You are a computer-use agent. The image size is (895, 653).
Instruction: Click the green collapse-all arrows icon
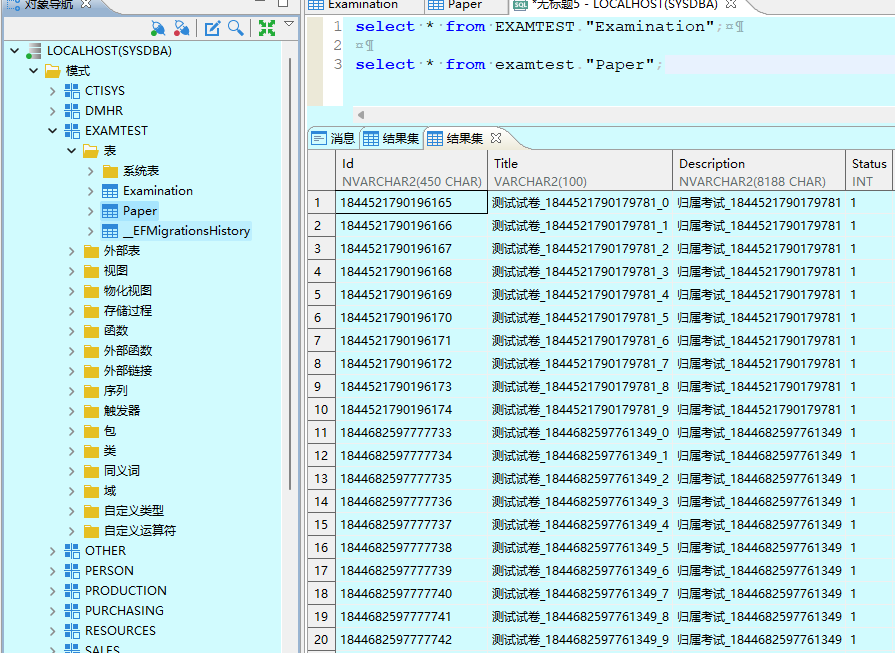267,27
